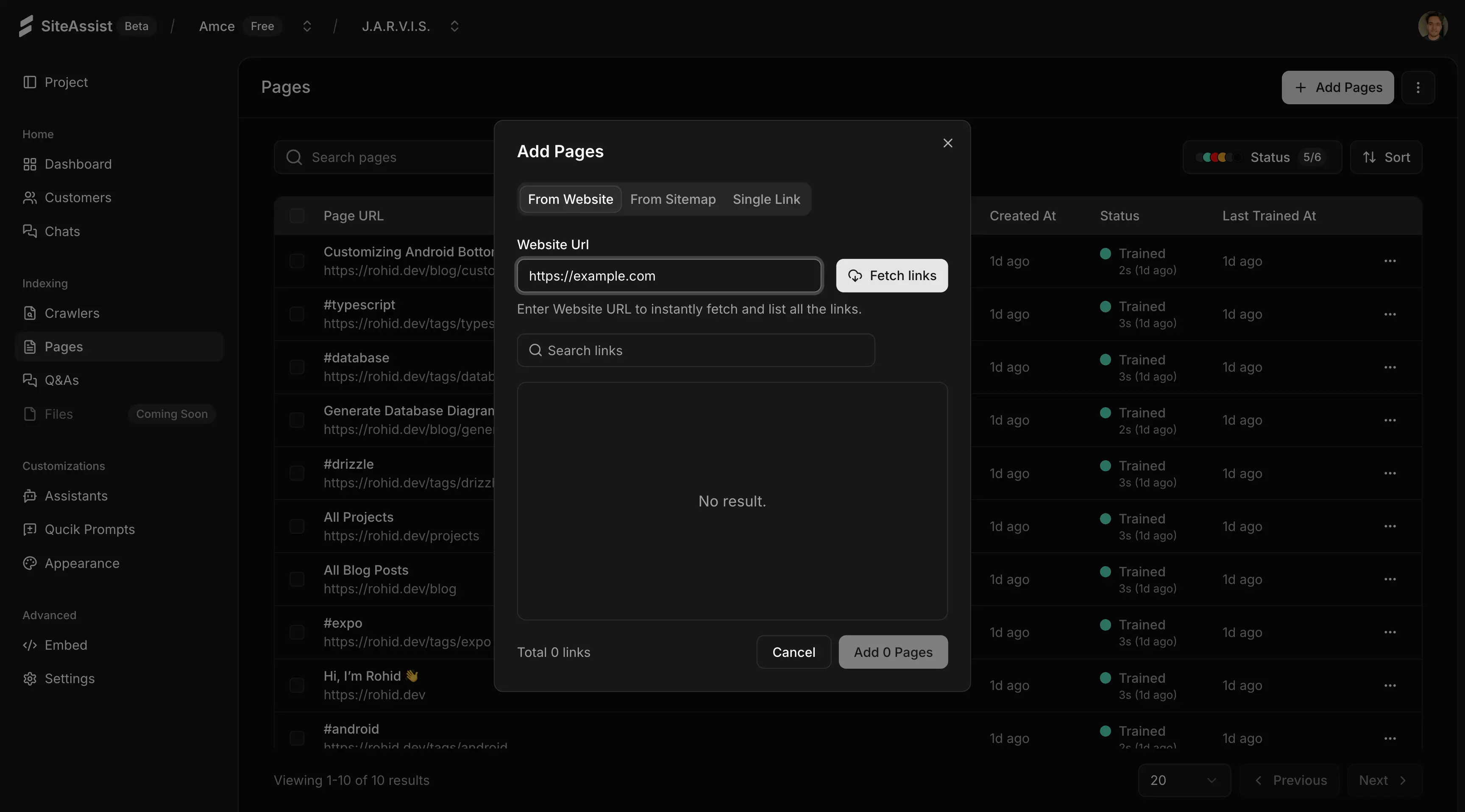Image resolution: width=1465 pixels, height=812 pixels.
Task: Open Q&As in the sidebar
Action: pos(119,381)
